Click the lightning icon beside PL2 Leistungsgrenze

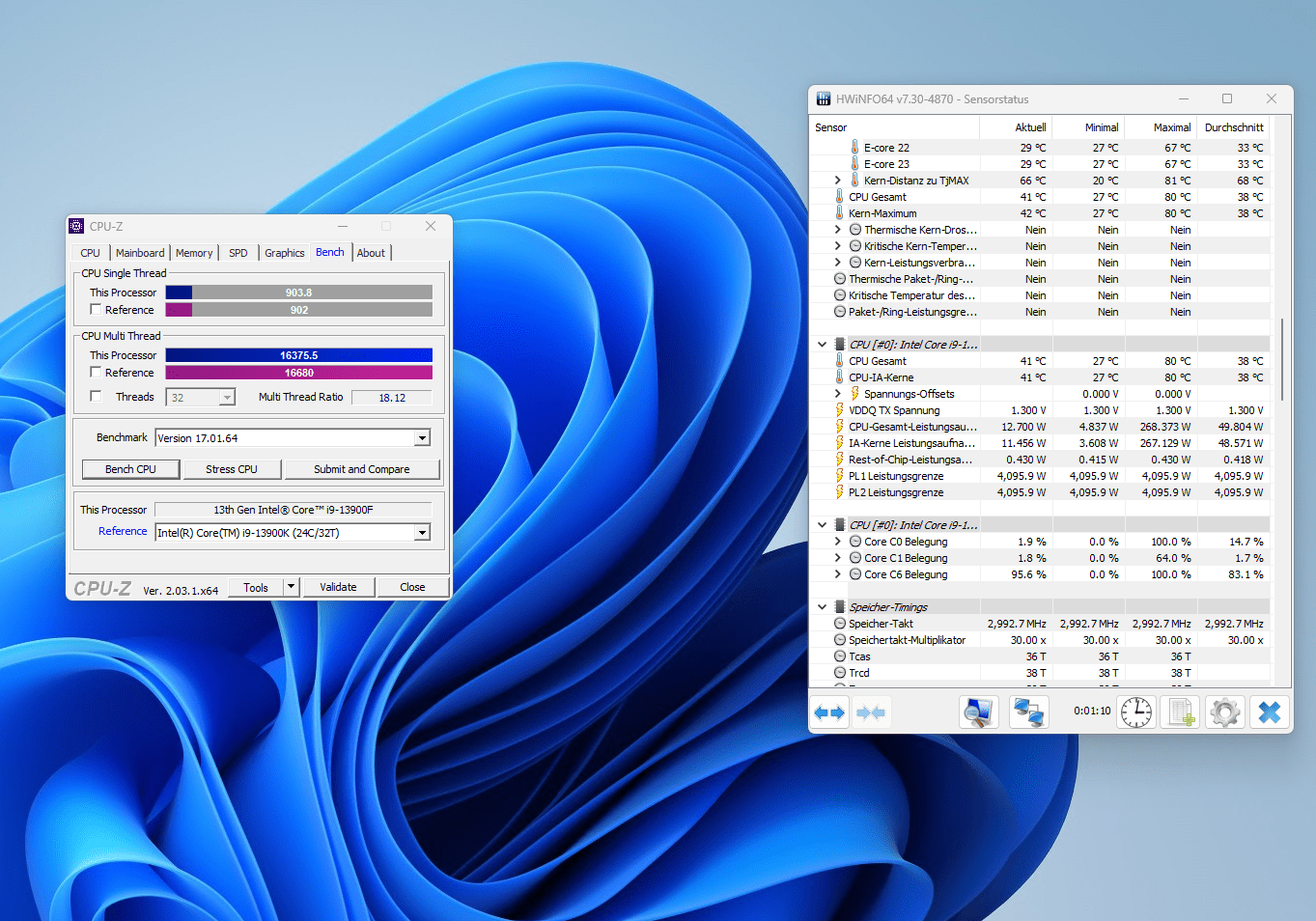[839, 492]
